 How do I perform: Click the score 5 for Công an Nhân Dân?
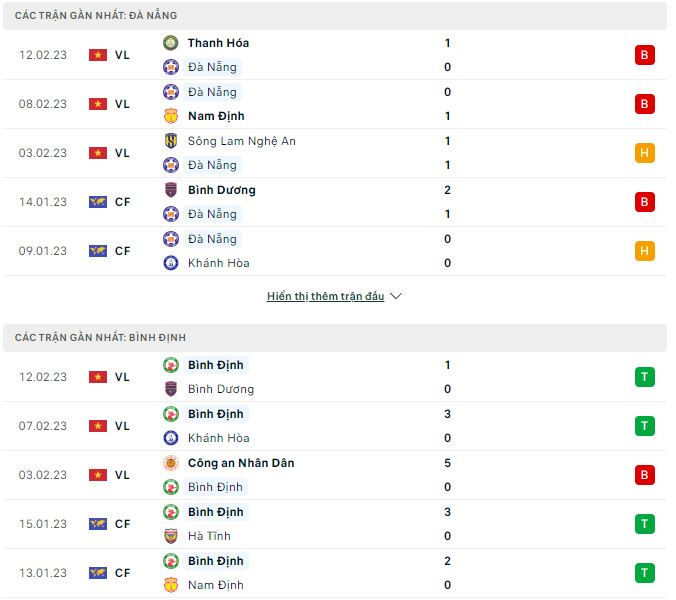(448, 463)
